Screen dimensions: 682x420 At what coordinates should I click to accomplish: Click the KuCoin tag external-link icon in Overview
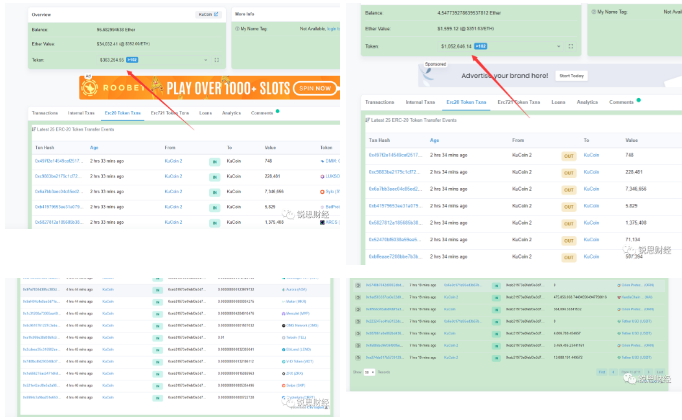(214, 15)
